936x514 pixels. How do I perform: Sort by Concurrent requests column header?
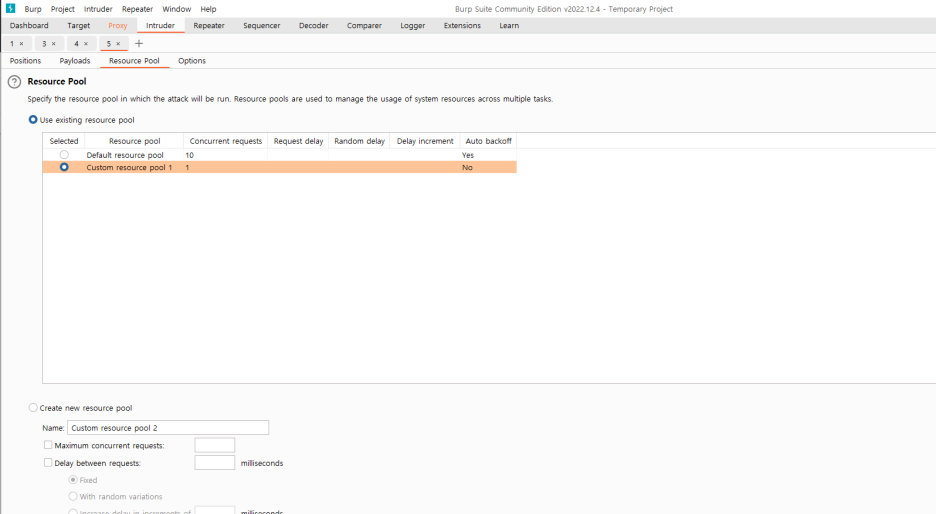pos(226,141)
